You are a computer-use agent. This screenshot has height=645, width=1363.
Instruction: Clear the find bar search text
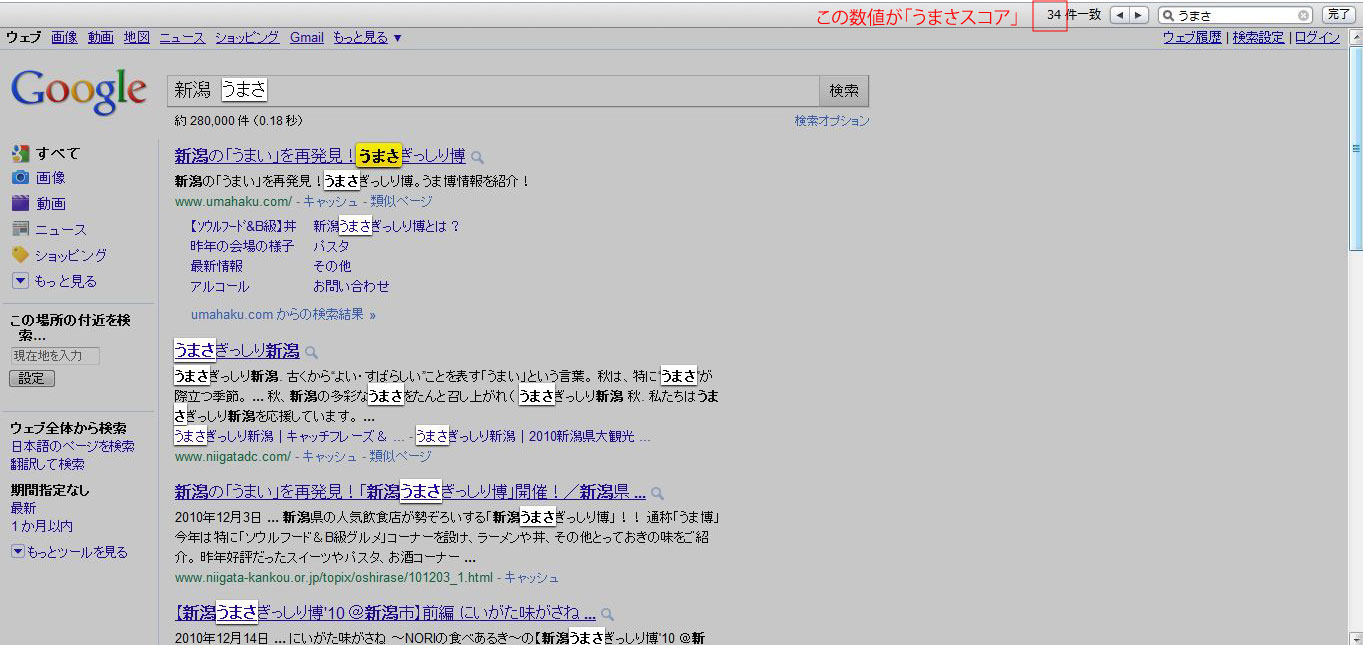pyautogui.click(x=1304, y=15)
